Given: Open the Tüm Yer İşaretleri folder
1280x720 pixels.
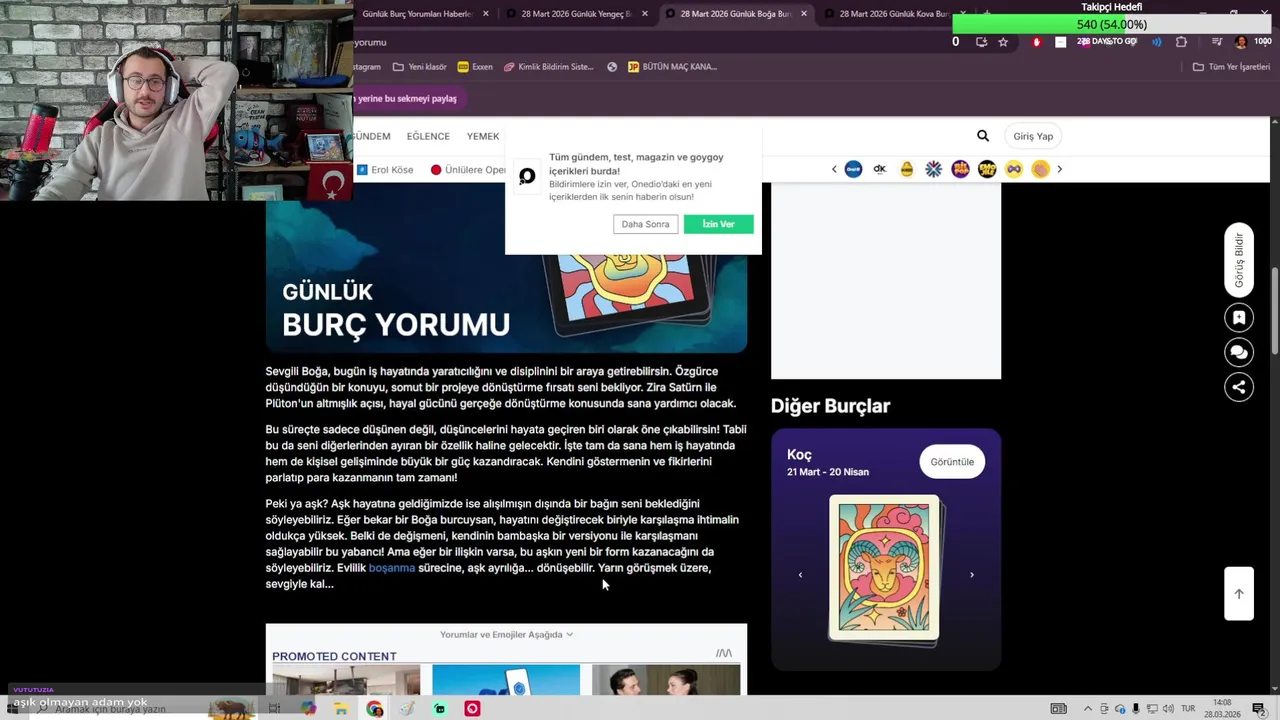Looking at the screenshot, I should point(1231,67).
